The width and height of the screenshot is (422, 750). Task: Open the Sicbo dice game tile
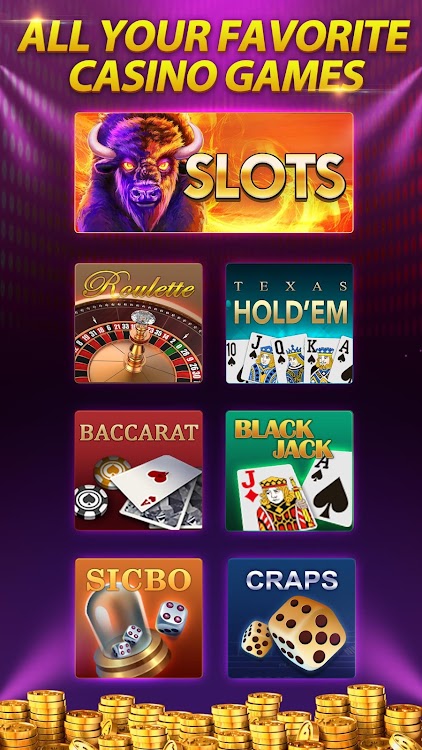pyautogui.click(x=139, y=618)
